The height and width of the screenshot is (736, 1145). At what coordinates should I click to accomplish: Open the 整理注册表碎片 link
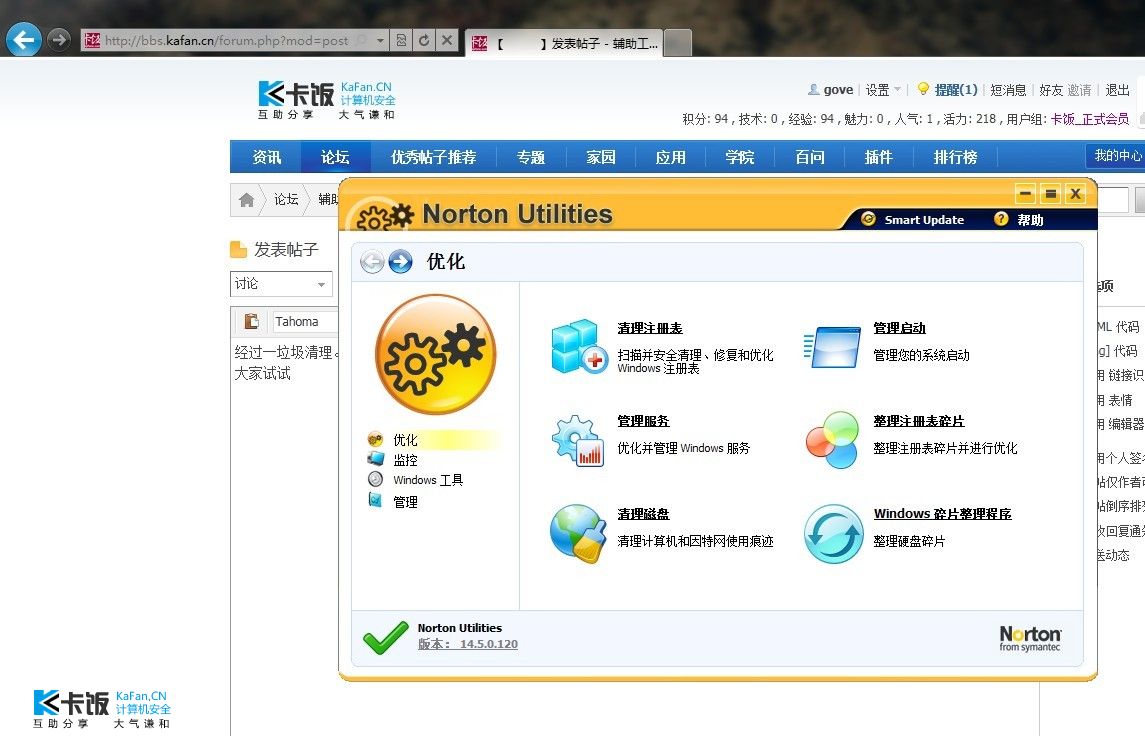click(x=919, y=421)
